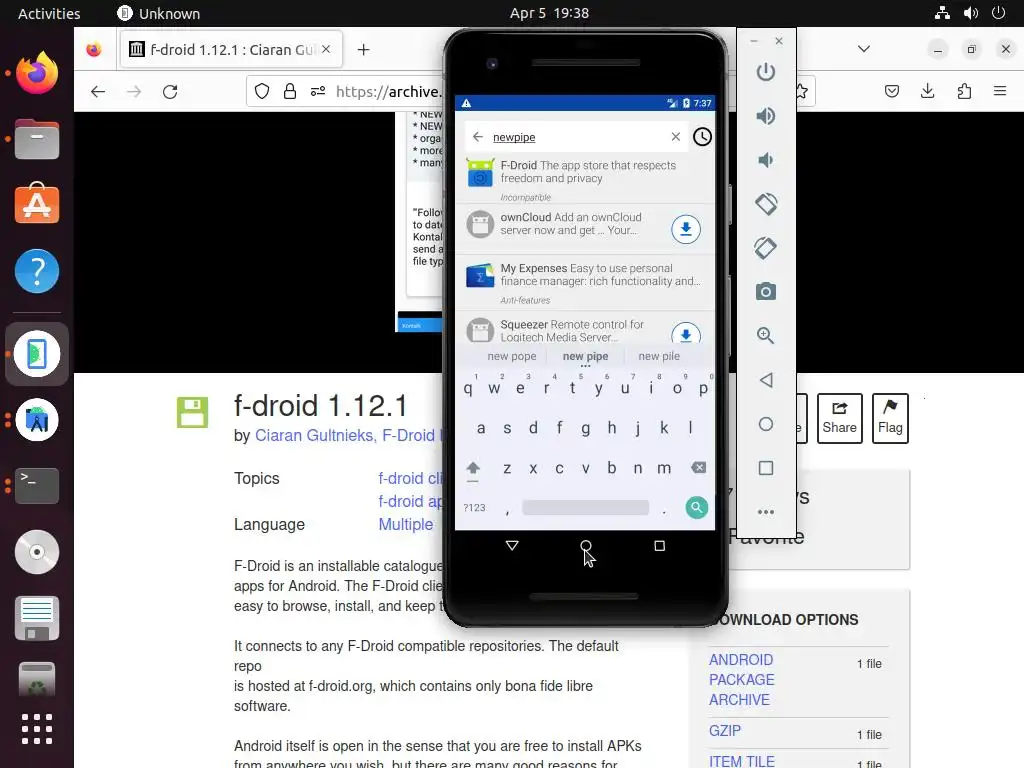Rotate emulator right using the lower rotate icon
The width and height of the screenshot is (1024, 768).
765,248
